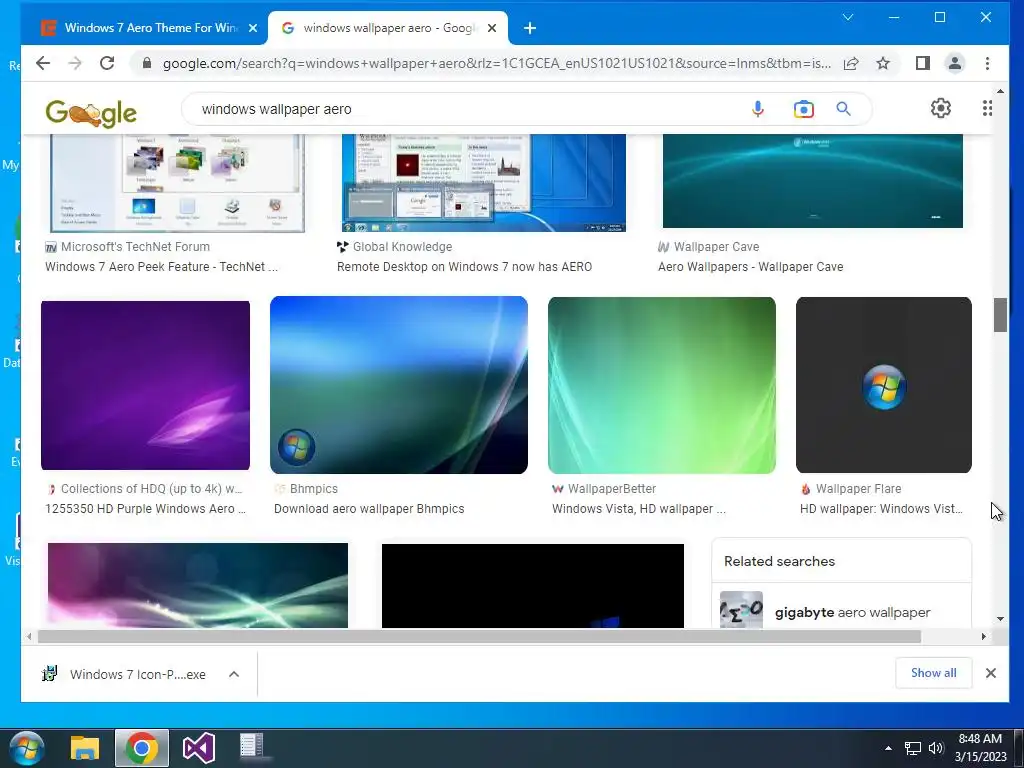Close the Windows 7 Aero Theme tab
This screenshot has height=768, width=1024.
coord(253,28)
